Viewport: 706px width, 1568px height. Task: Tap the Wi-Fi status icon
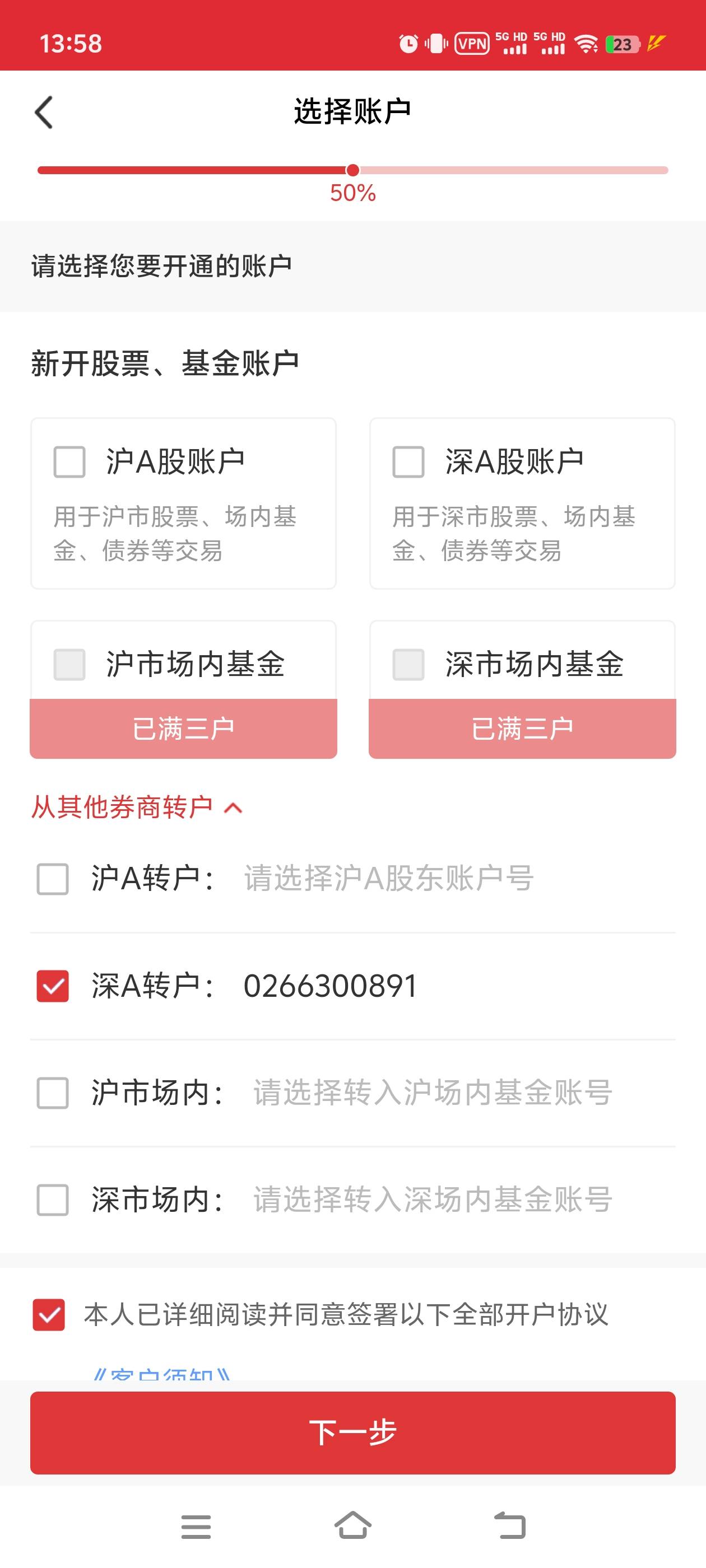tap(586, 44)
